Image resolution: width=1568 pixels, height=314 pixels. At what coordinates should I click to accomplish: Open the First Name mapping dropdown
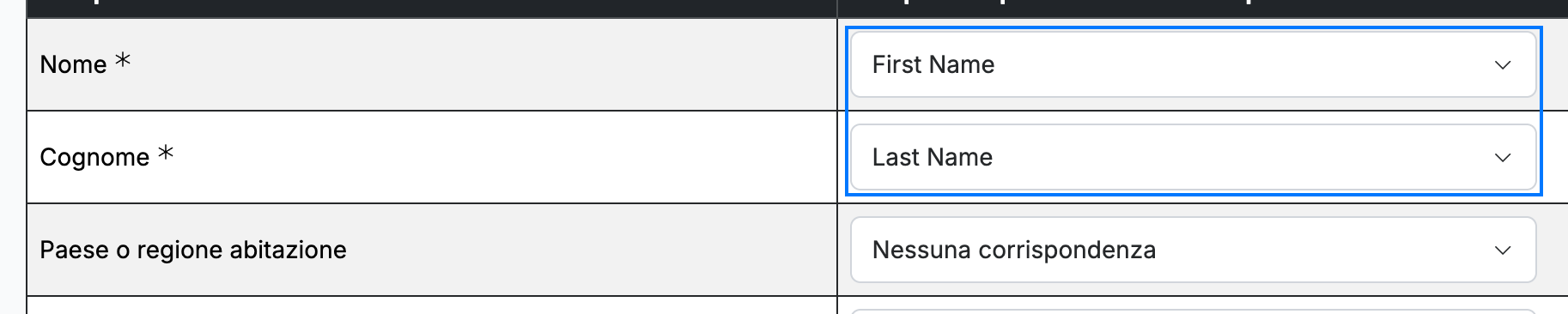(1193, 64)
